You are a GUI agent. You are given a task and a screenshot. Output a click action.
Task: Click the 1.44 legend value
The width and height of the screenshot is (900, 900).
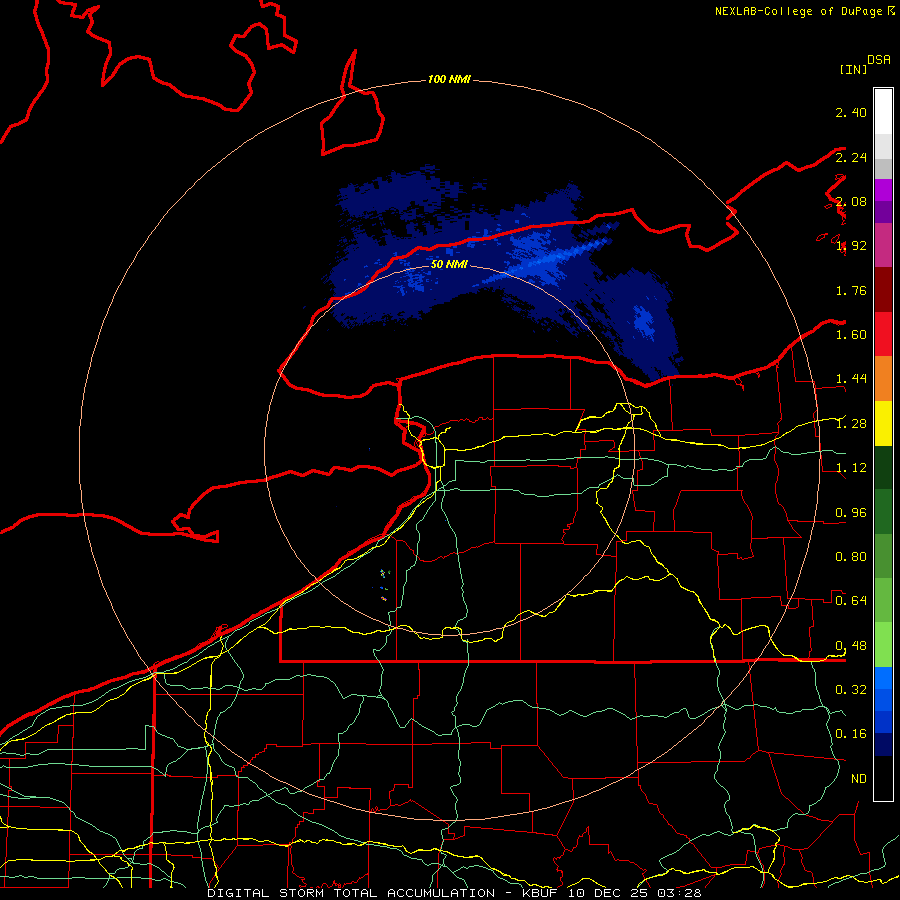coord(851,379)
